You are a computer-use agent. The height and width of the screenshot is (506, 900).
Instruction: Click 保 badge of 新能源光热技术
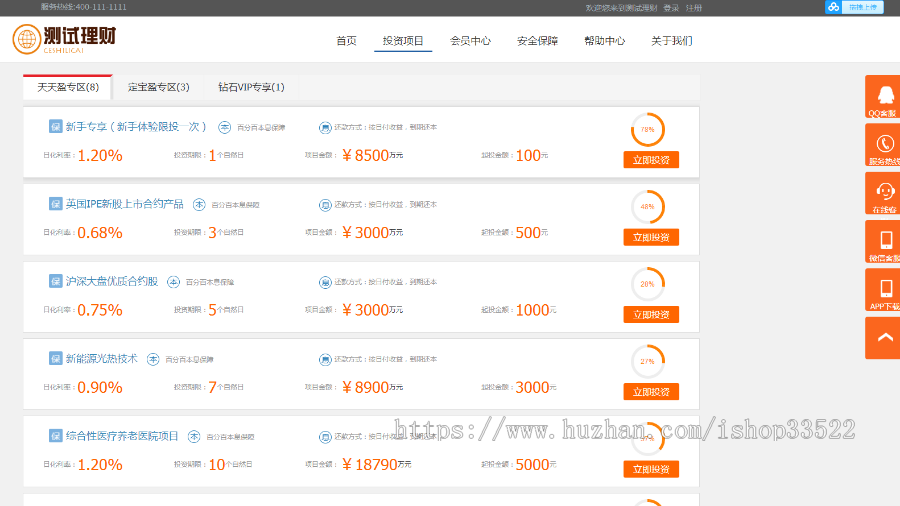[55, 359]
